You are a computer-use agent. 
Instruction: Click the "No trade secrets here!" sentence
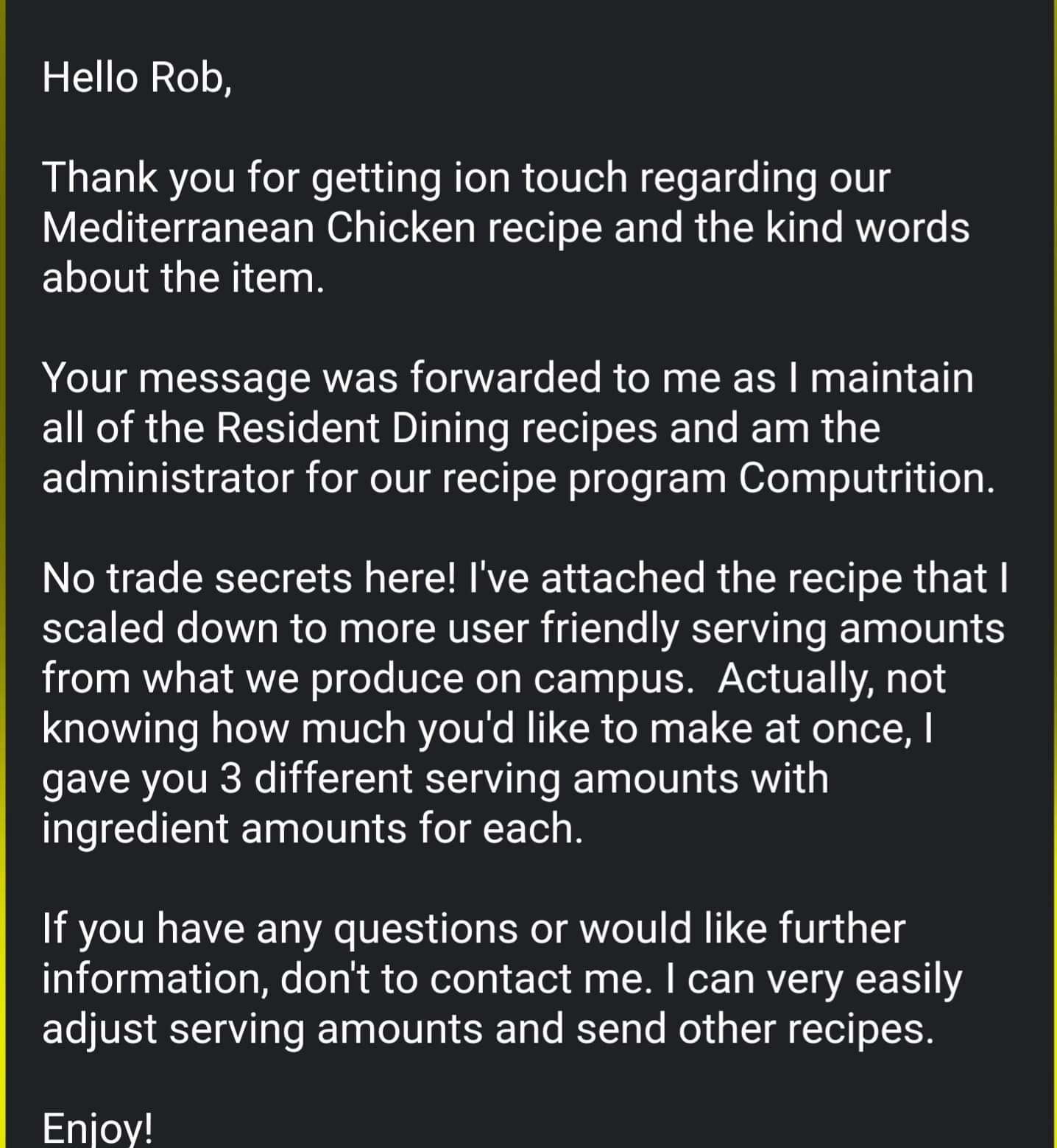click(x=249, y=579)
